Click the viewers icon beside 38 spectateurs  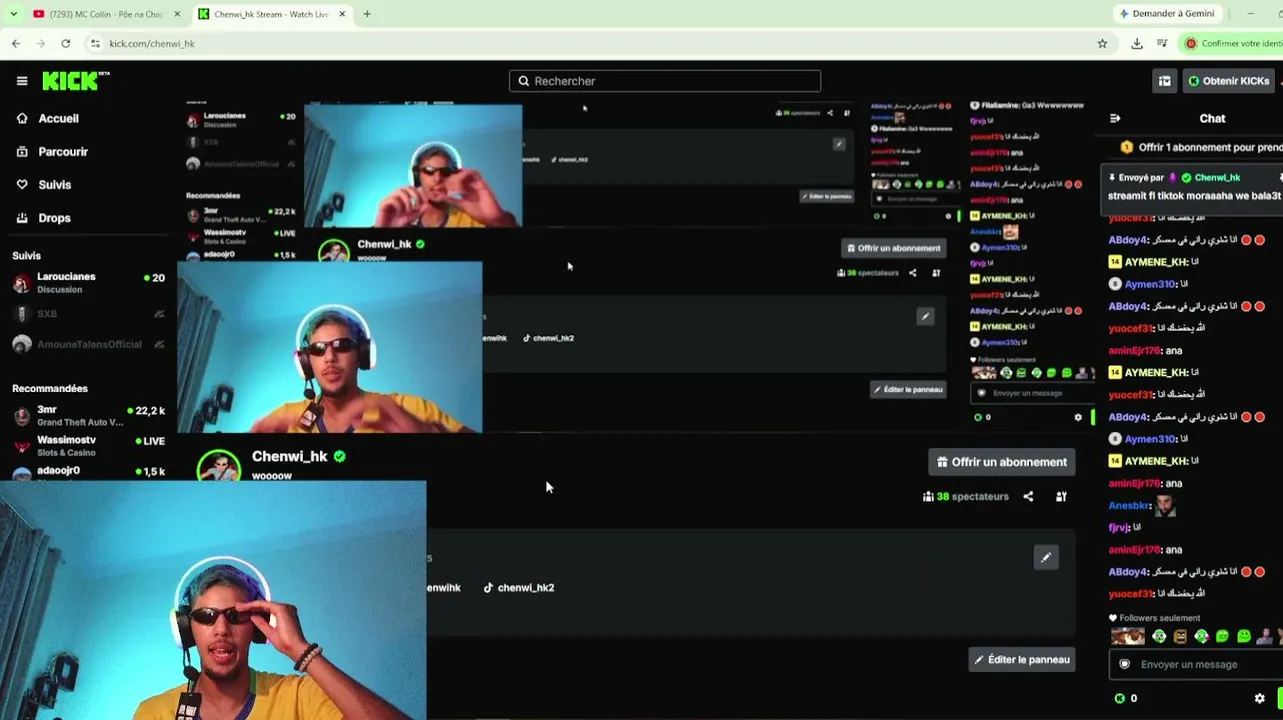(x=928, y=496)
